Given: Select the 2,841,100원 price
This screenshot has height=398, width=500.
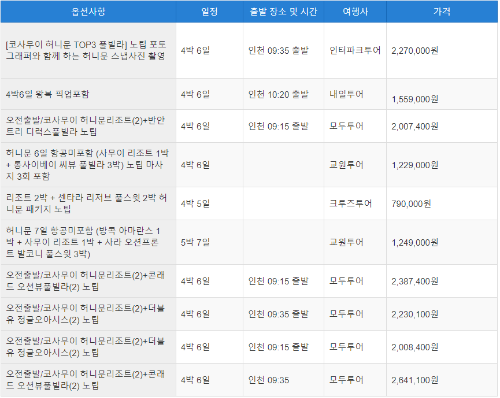Looking at the screenshot, I should pos(415,380).
